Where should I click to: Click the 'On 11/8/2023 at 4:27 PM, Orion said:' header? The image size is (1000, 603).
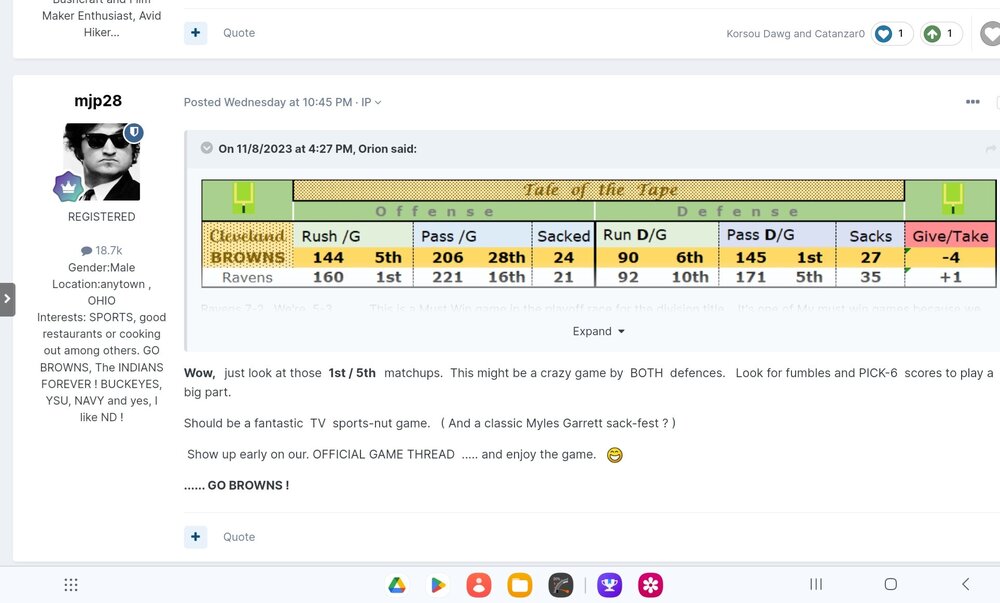click(x=318, y=149)
